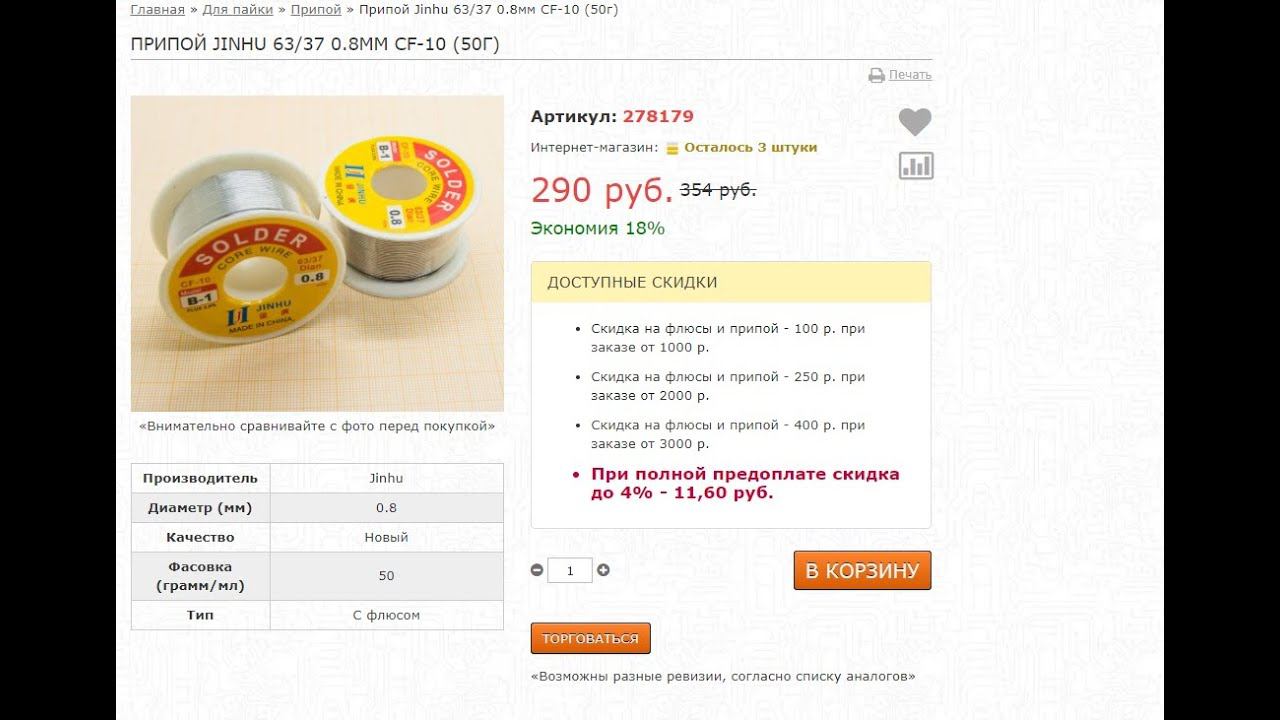Decrease quantity with the minus icon
The image size is (1280, 720).
[x=537, y=570]
